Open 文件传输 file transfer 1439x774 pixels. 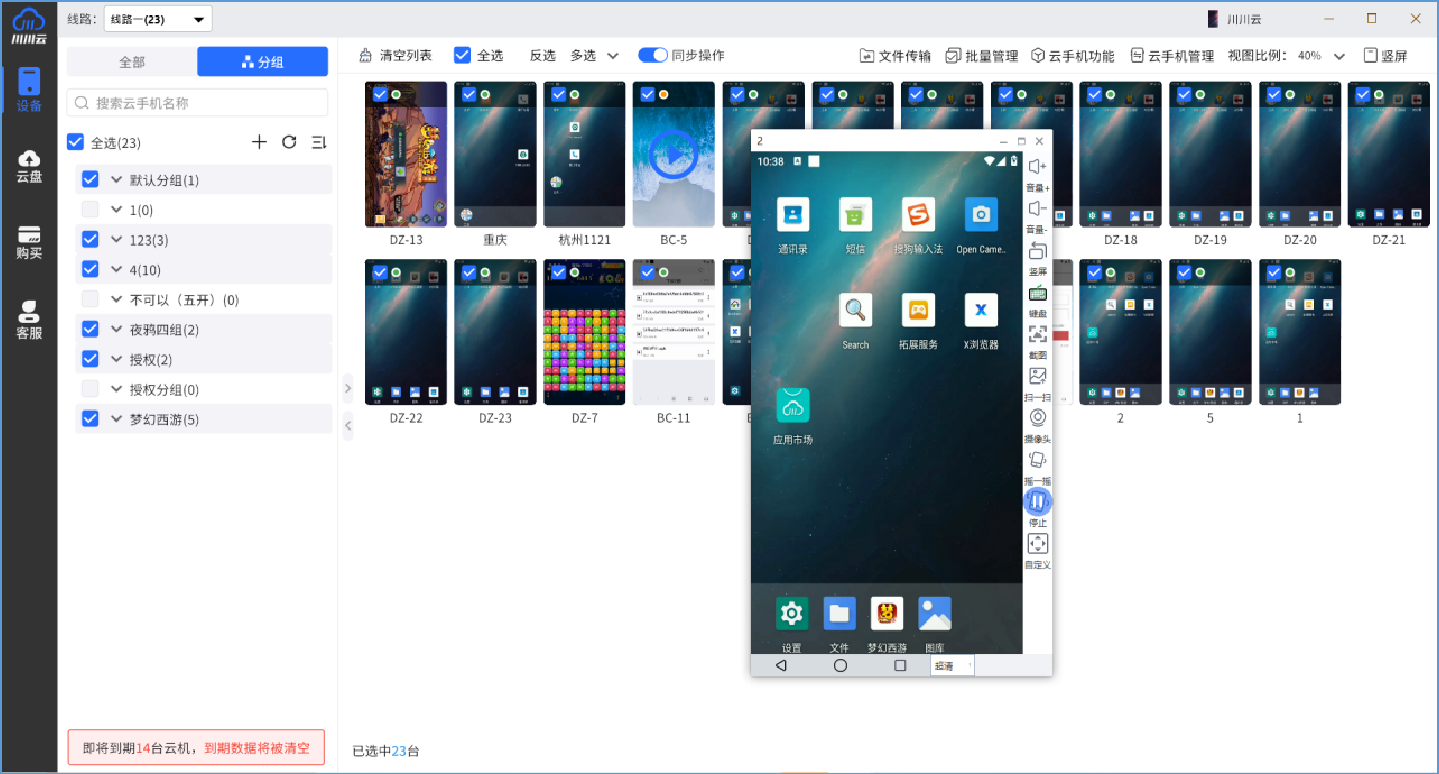point(893,55)
